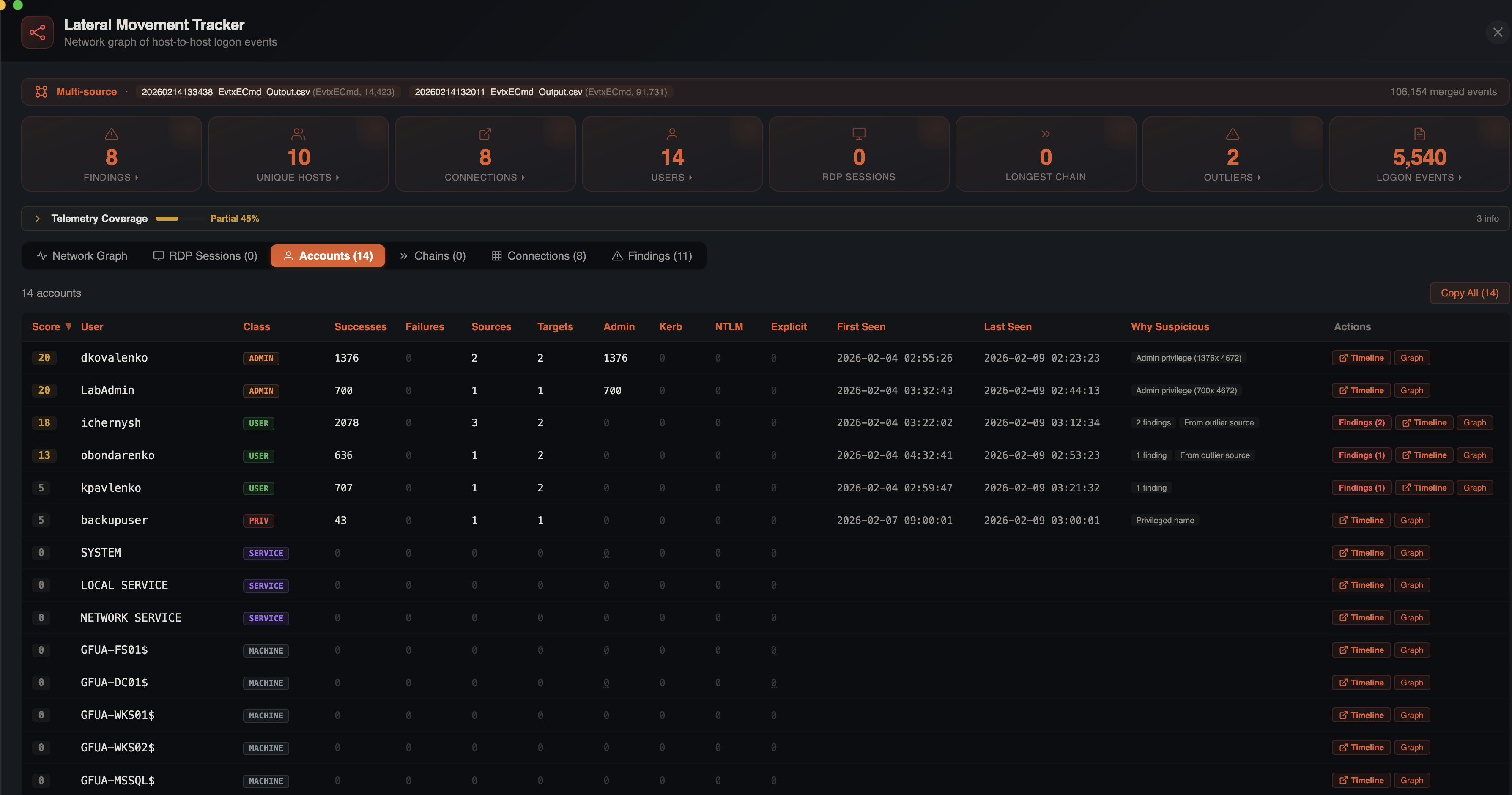Screen dimensions: 1512x795
Task: Open Timeline for backupuser
Action: tap(1361, 520)
